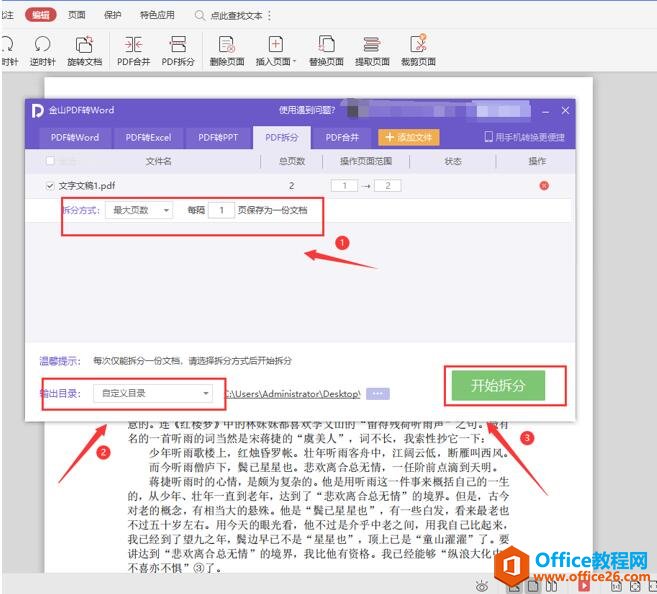Switch to PDF转Excel tab
This screenshot has height=594, width=657.
(148, 137)
